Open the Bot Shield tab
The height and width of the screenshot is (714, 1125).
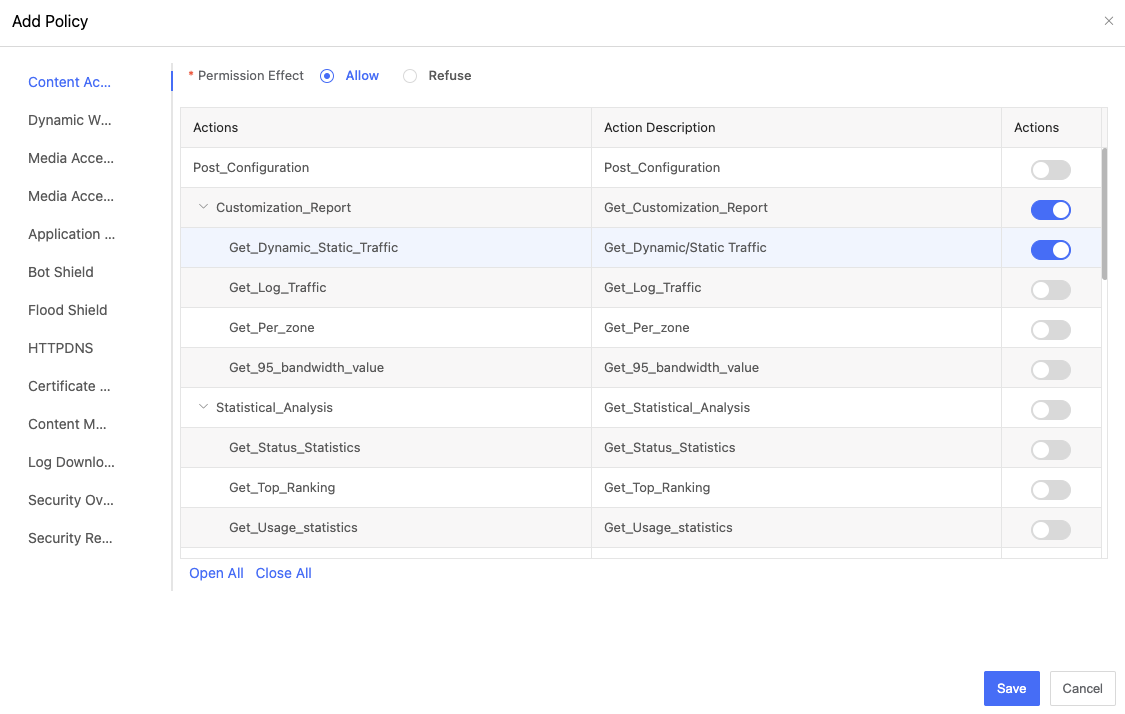pyautogui.click(x=61, y=272)
